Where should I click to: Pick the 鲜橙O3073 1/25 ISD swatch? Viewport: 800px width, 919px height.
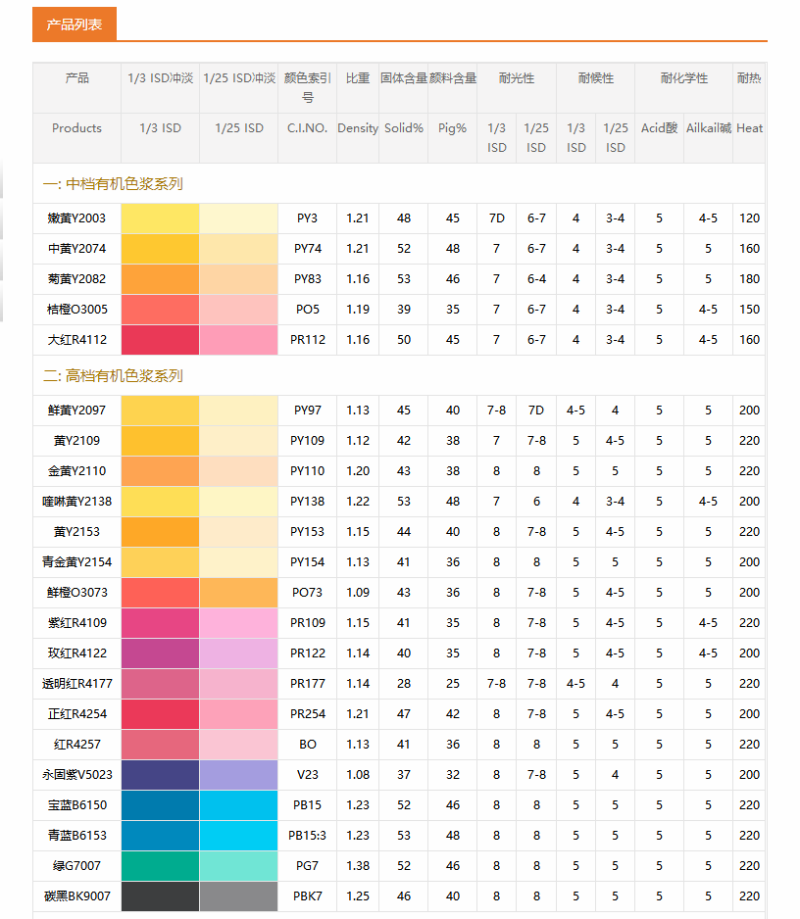(239, 593)
